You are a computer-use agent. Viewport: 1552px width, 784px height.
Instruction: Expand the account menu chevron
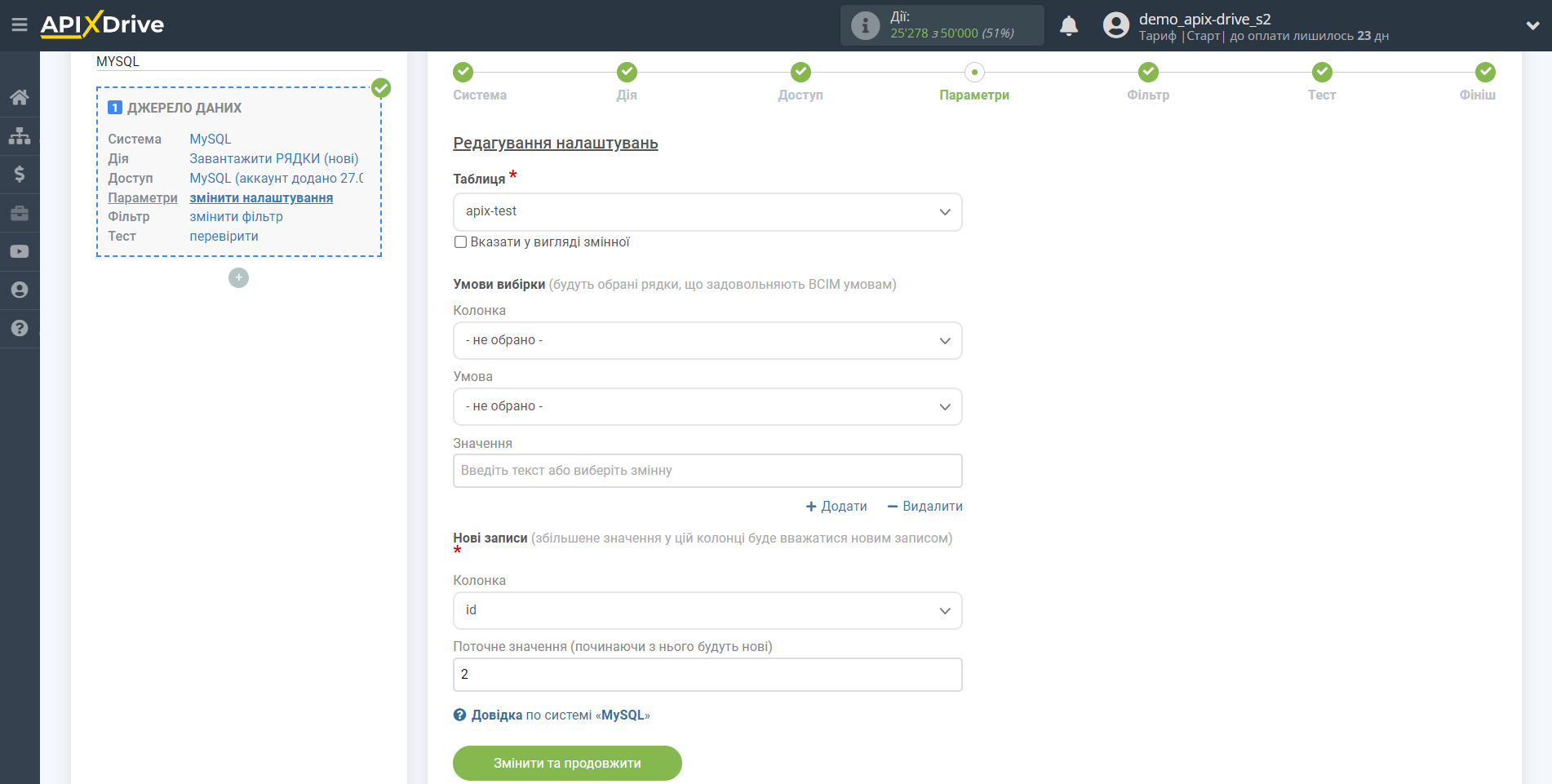click(x=1532, y=25)
